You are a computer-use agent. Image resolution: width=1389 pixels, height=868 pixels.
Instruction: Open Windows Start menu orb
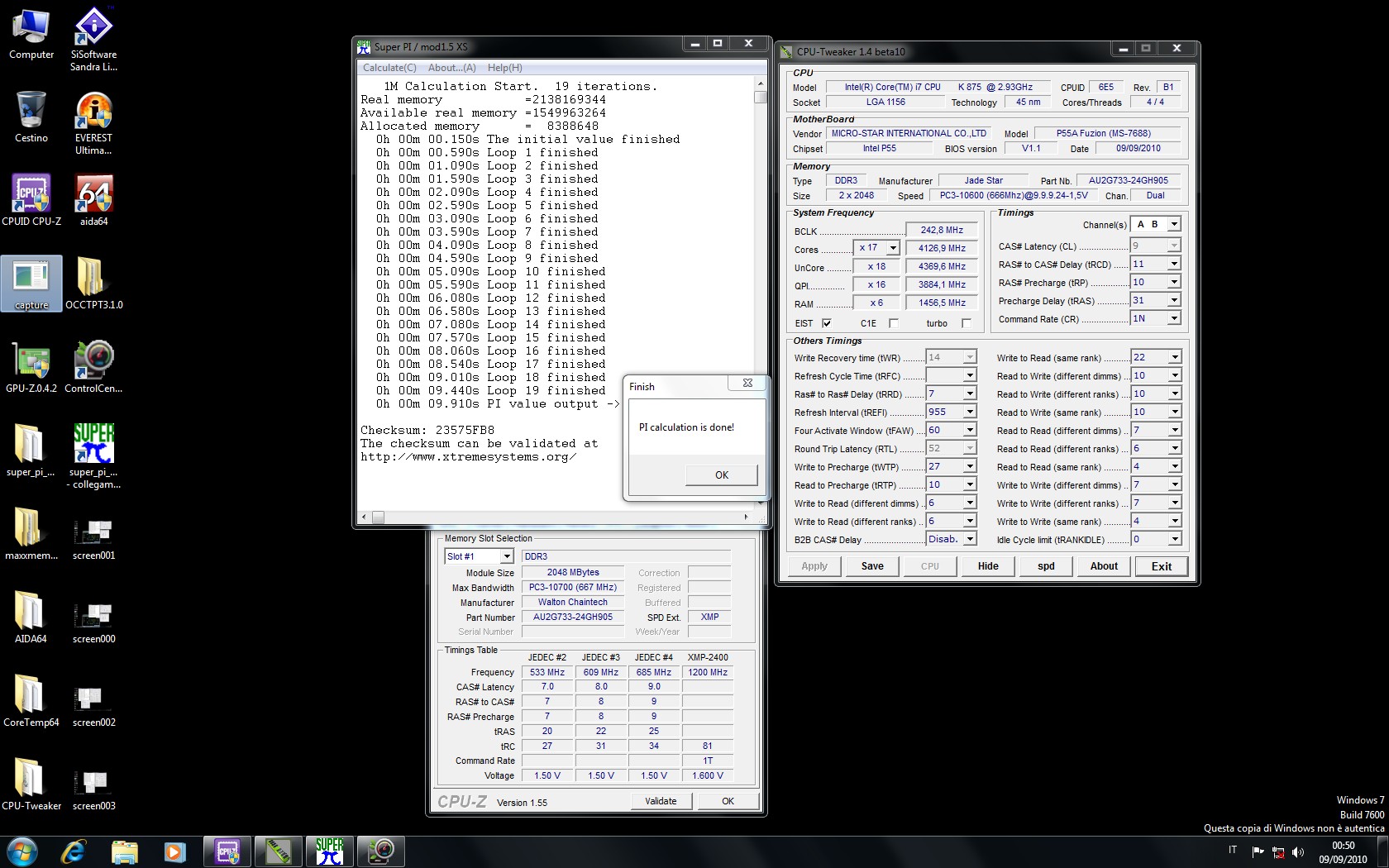[22, 851]
